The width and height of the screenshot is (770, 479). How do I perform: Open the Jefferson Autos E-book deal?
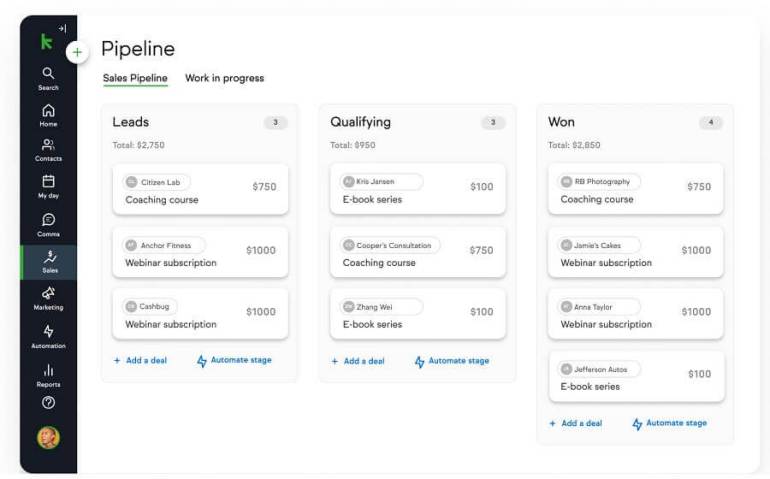click(x=636, y=377)
